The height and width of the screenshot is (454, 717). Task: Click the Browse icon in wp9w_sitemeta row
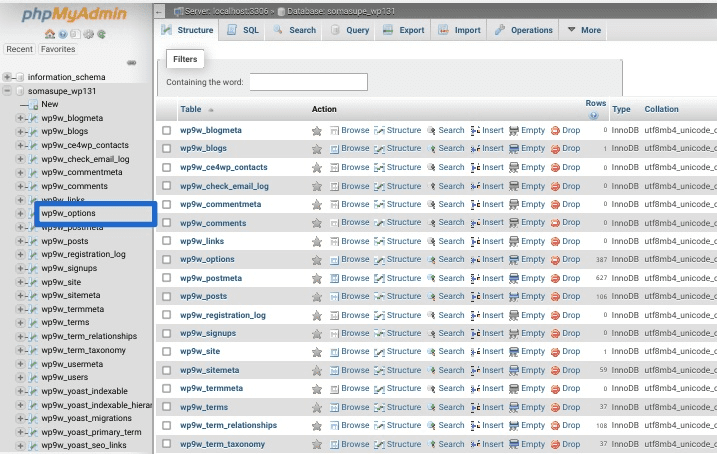coord(334,370)
